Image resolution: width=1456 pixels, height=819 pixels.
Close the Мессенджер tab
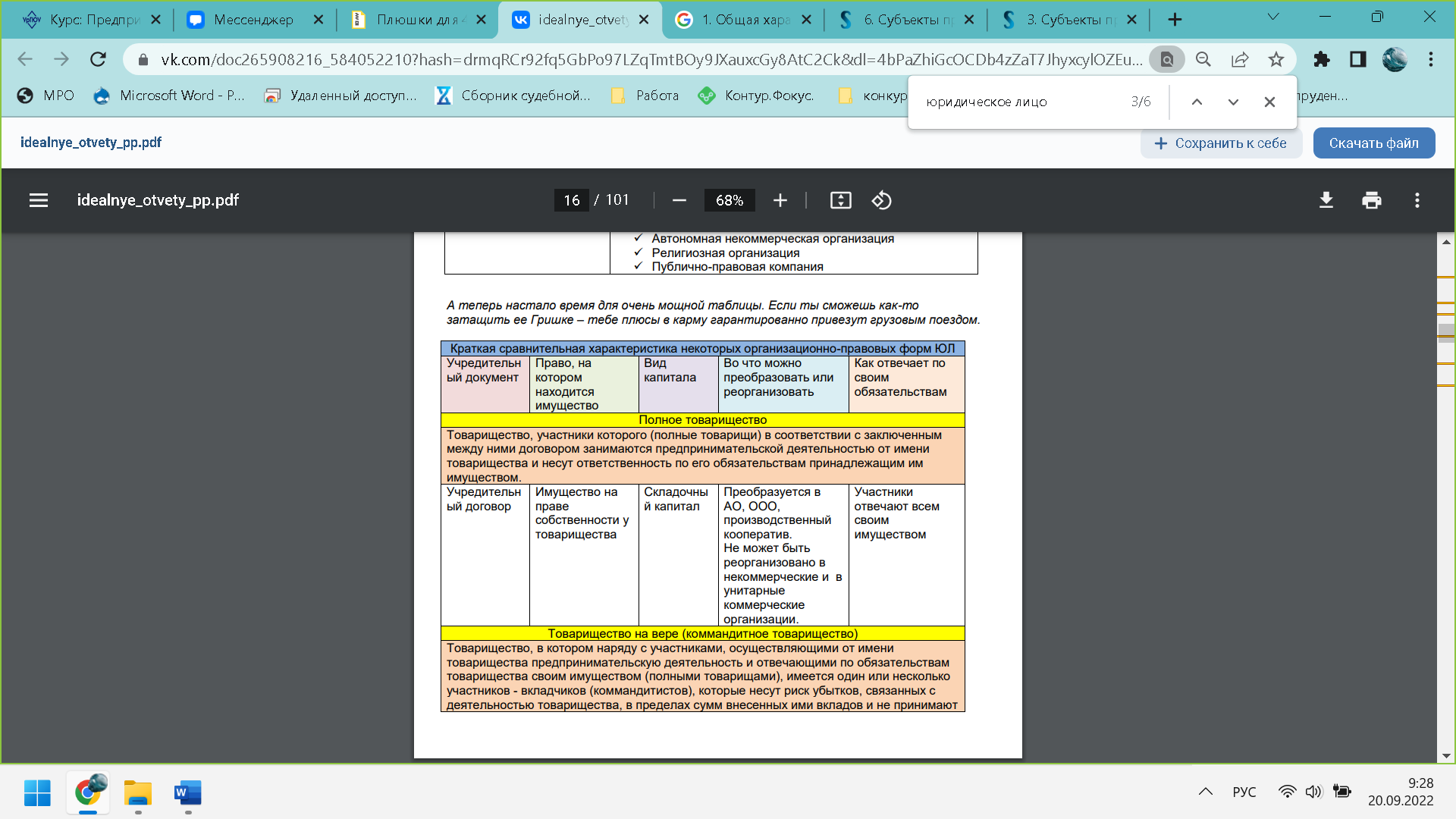(x=318, y=20)
